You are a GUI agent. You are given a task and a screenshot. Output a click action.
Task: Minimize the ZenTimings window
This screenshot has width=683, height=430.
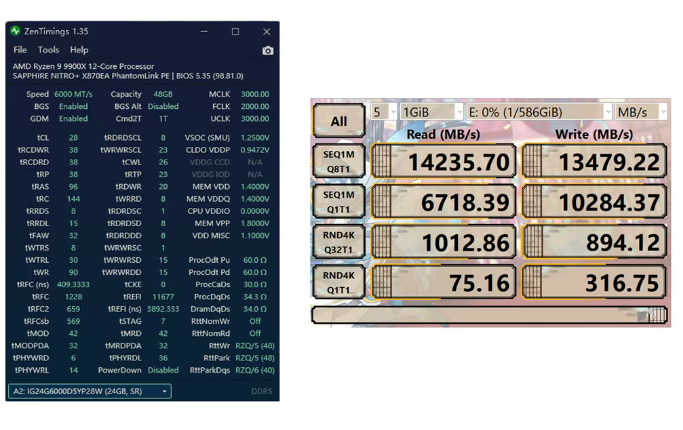(x=204, y=31)
